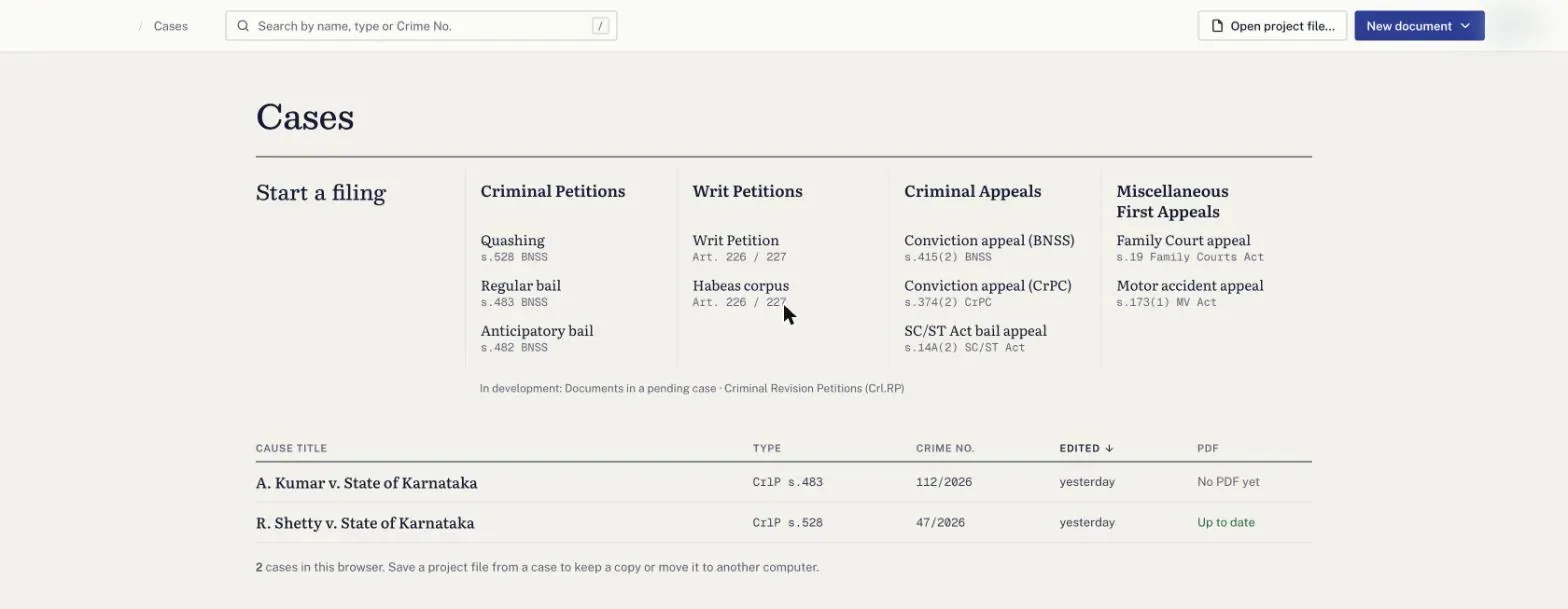Expand the New document dropdown arrow

(1465, 26)
